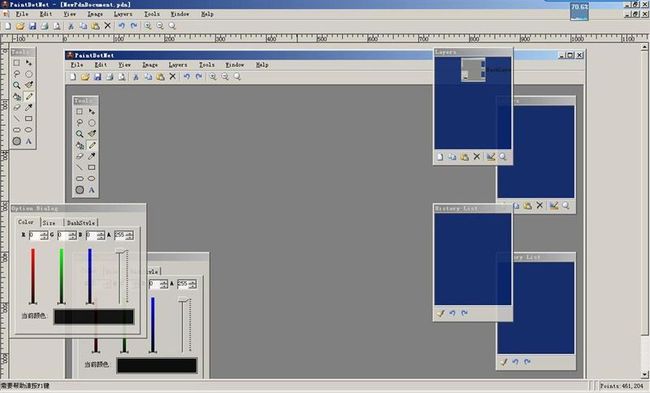Select the Paint Bucket in the inner window's Tools palette
650x393 pixels.
[80, 145]
